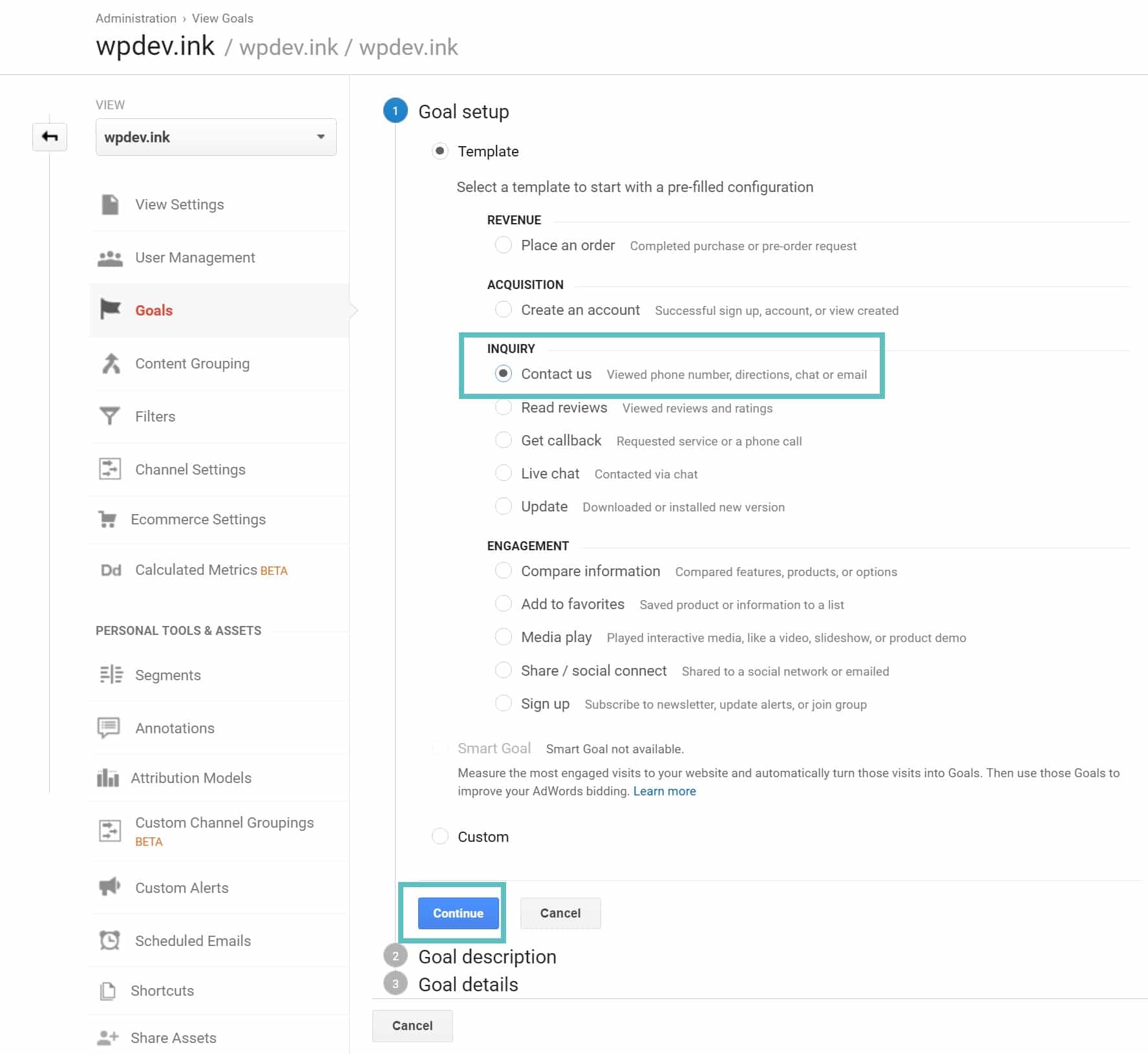Open View Settings via its page icon

point(110,204)
